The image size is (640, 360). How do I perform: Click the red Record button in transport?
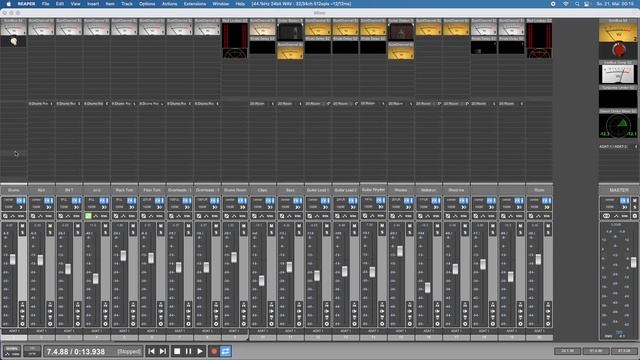(x=214, y=351)
